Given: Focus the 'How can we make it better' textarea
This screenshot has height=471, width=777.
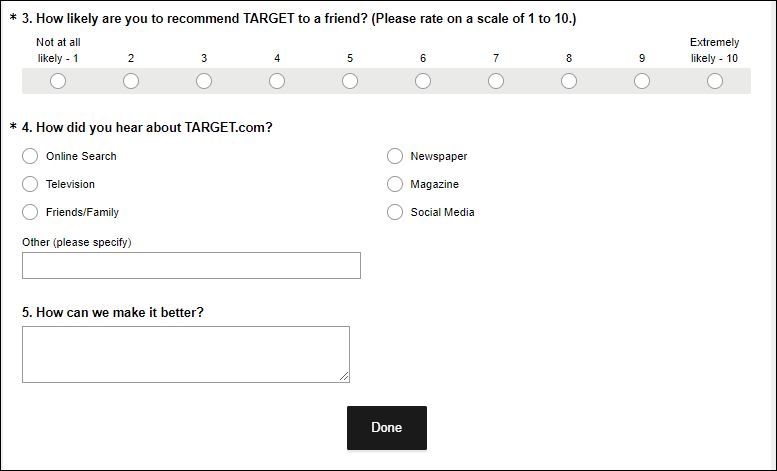Looking at the screenshot, I should (185, 354).
